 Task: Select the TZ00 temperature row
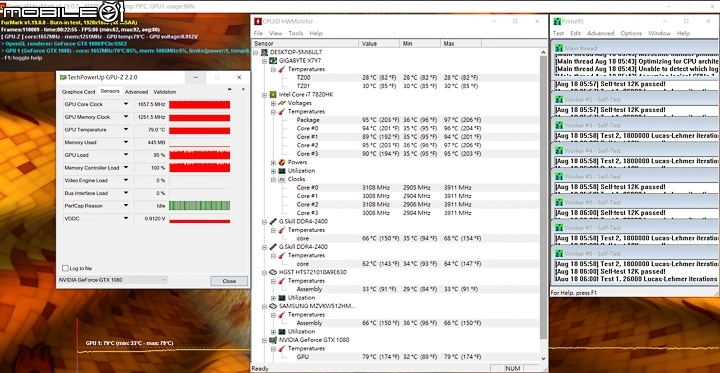coord(396,78)
